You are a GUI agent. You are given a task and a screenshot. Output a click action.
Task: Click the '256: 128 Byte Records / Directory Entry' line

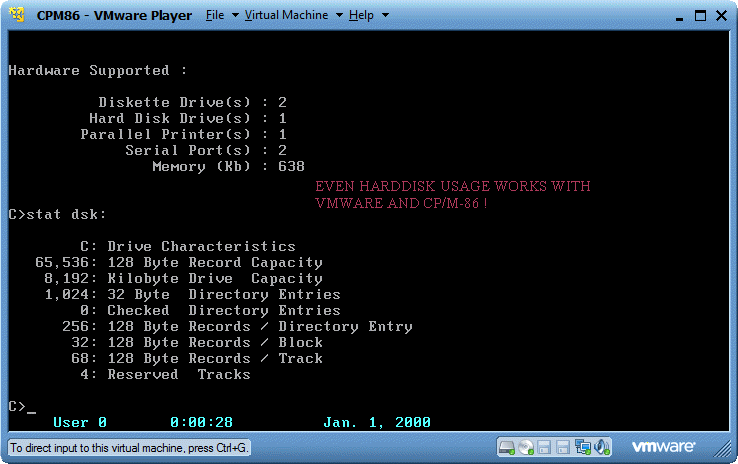[237, 327]
